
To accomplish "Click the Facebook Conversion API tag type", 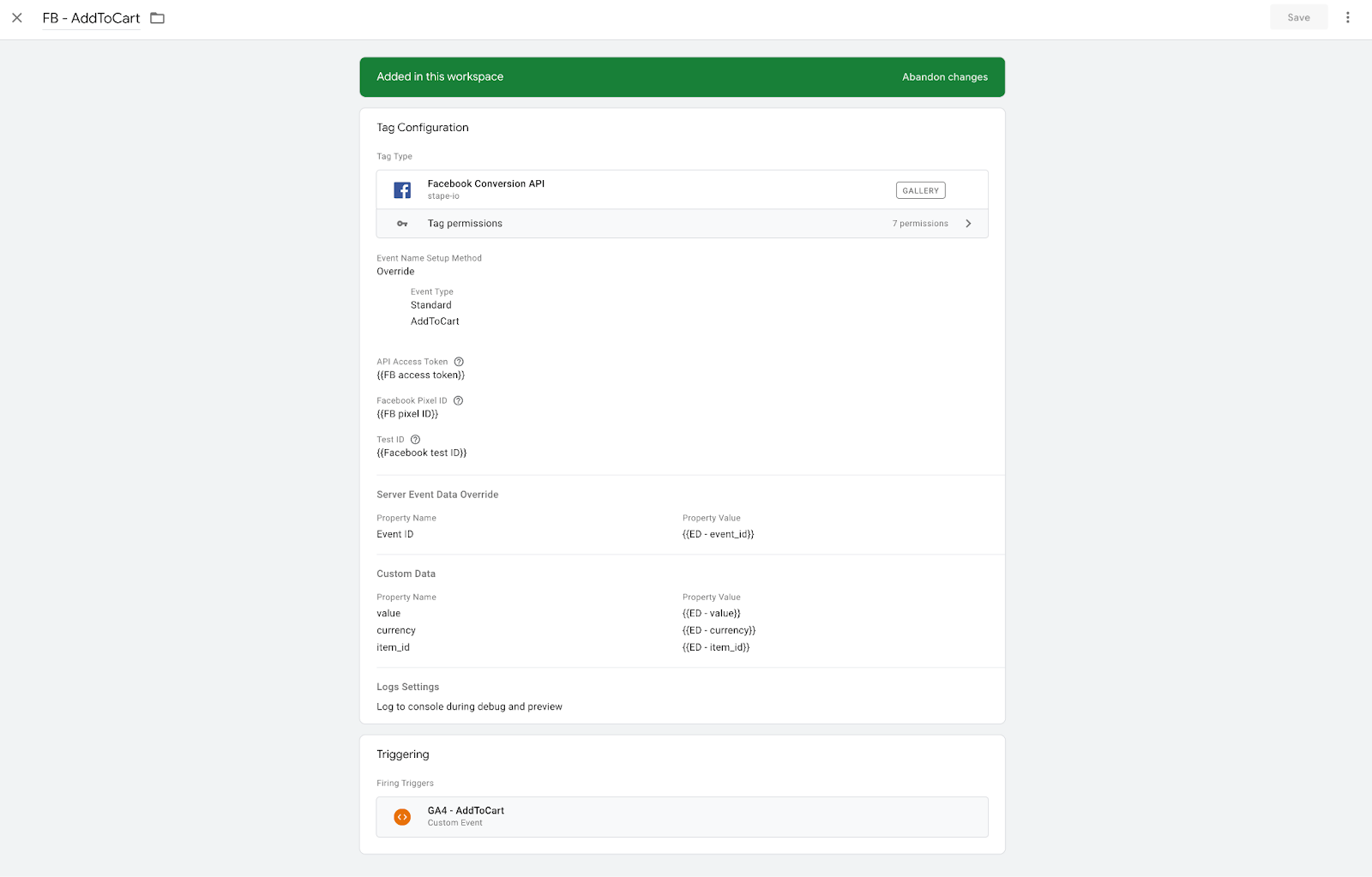I will (x=682, y=190).
